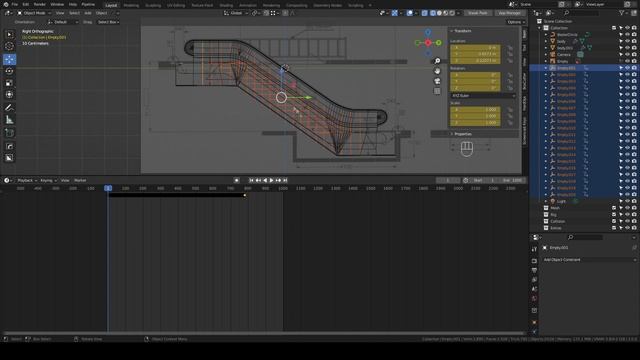Open the Render menu
The width and height of the screenshot is (640, 360).
pyautogui.click(x=40, y=4)
